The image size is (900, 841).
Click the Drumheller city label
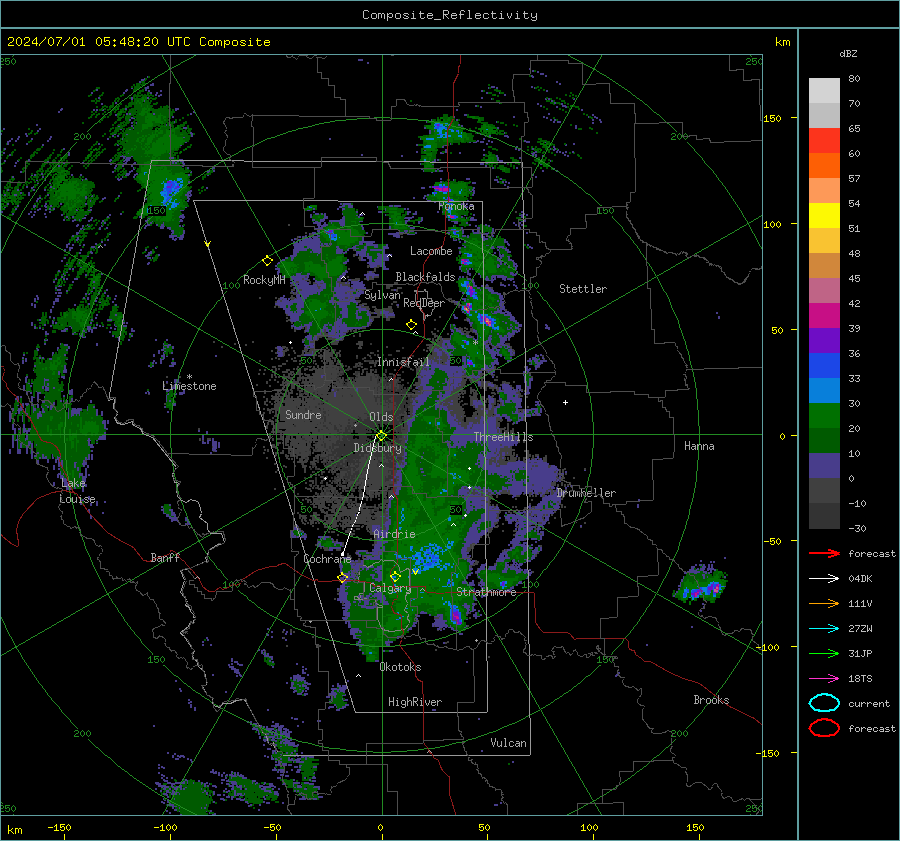click(x=586, y=493)
